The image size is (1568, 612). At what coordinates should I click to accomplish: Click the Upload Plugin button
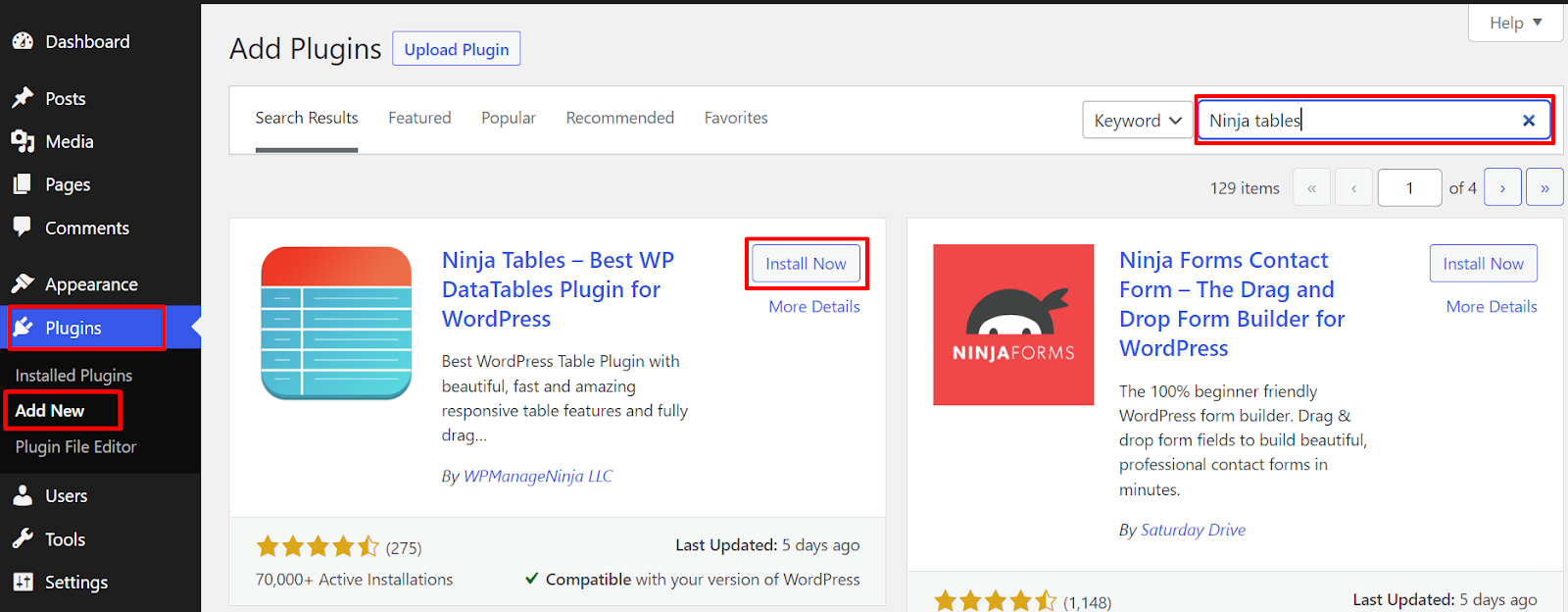pos(457,49)
